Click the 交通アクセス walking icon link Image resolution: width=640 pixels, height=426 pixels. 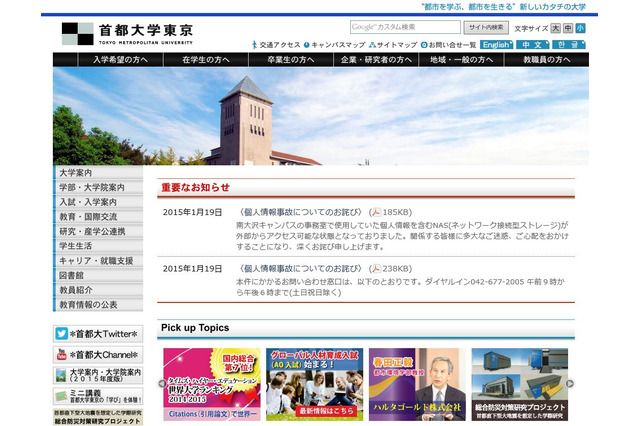(x=276, y=45)
